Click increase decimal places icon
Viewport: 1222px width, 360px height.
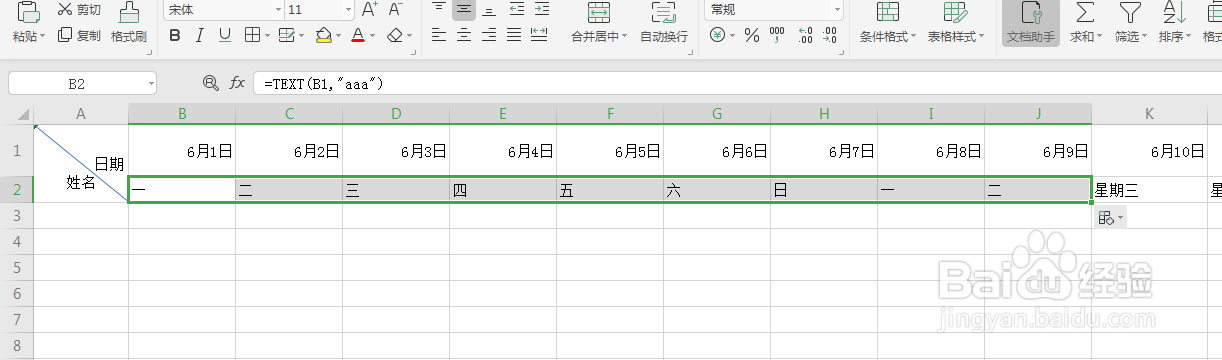tap(805, 36)
